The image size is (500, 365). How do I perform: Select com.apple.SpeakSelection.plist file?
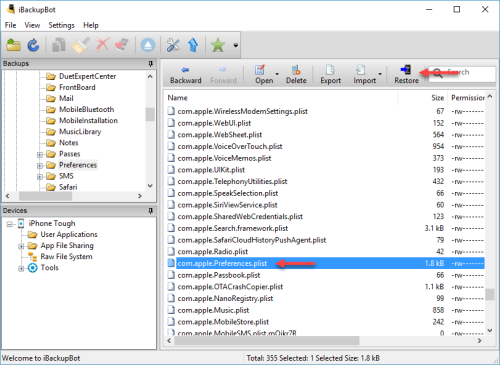pos(228,193)
